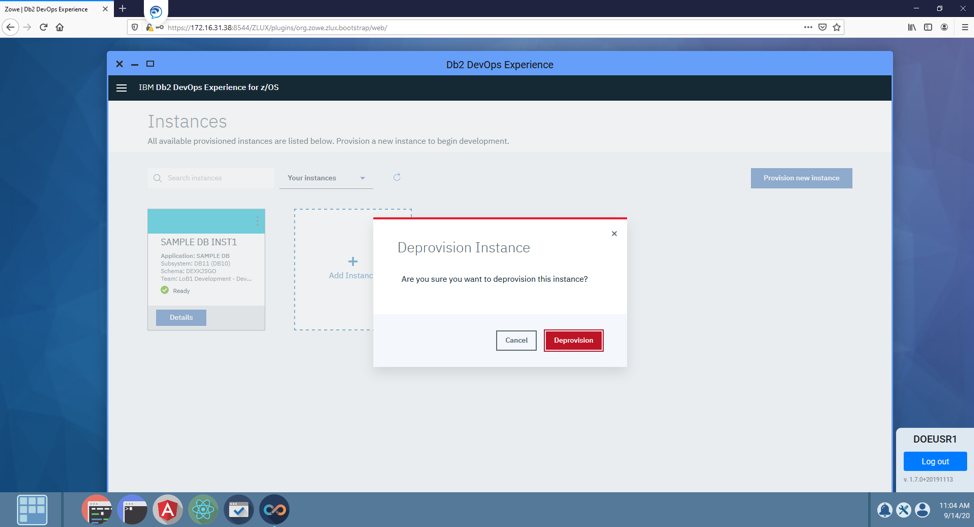Click the magnifier icon in search box
Image resolution: width=974 pixels, height=527 pixels.
click(157, 178)
